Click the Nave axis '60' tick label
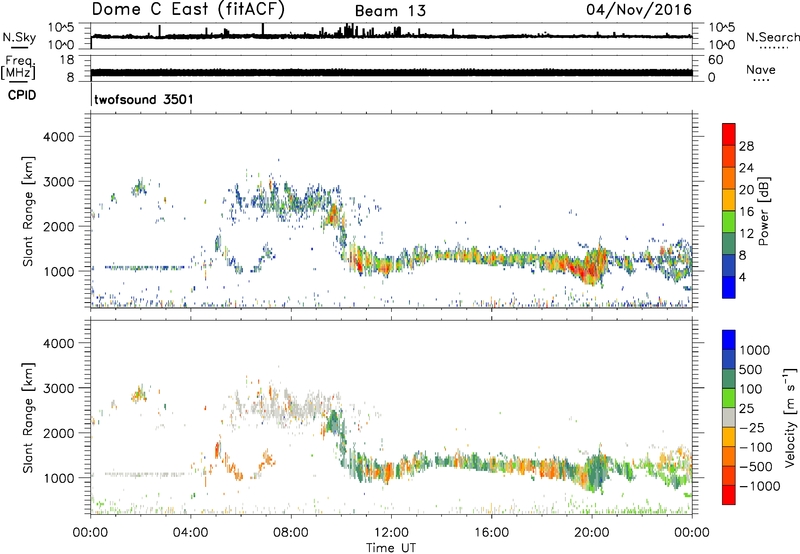800x554 pixels. [x=715, y=60]
